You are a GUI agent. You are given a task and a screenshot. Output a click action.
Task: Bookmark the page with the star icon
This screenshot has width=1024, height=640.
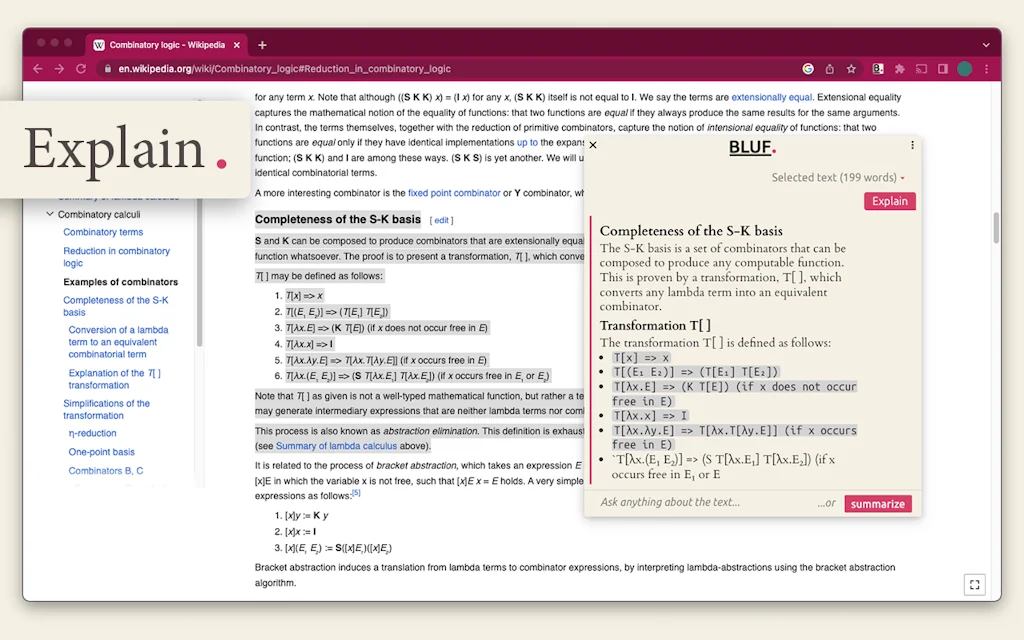pyautogui.click(x=851, y=69)
